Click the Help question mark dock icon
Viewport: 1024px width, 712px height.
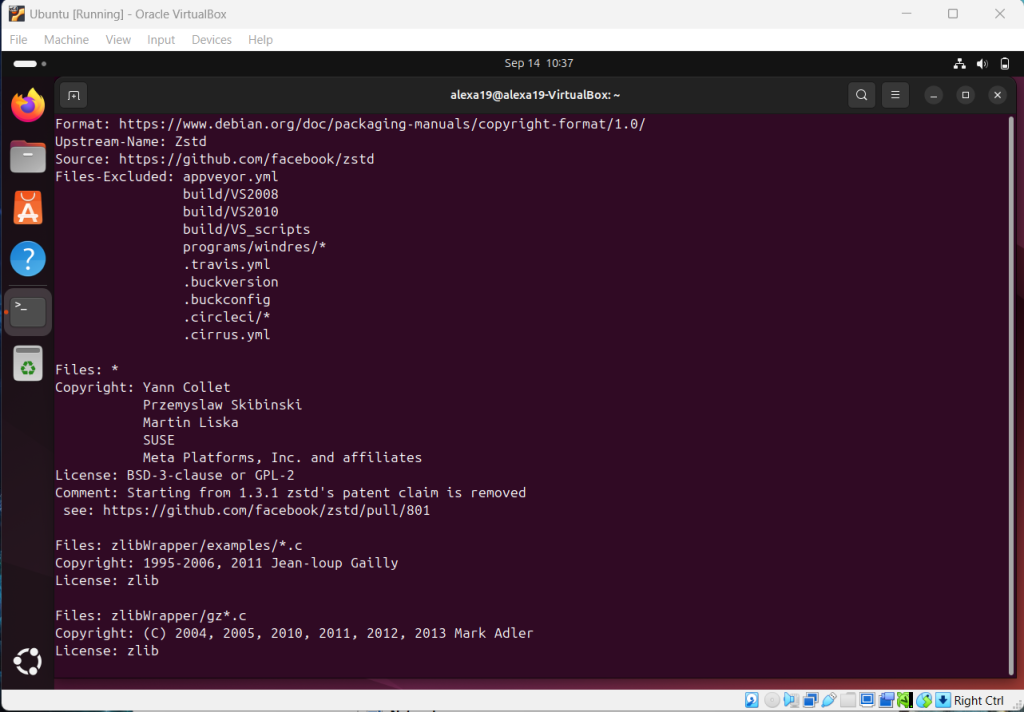28,259
